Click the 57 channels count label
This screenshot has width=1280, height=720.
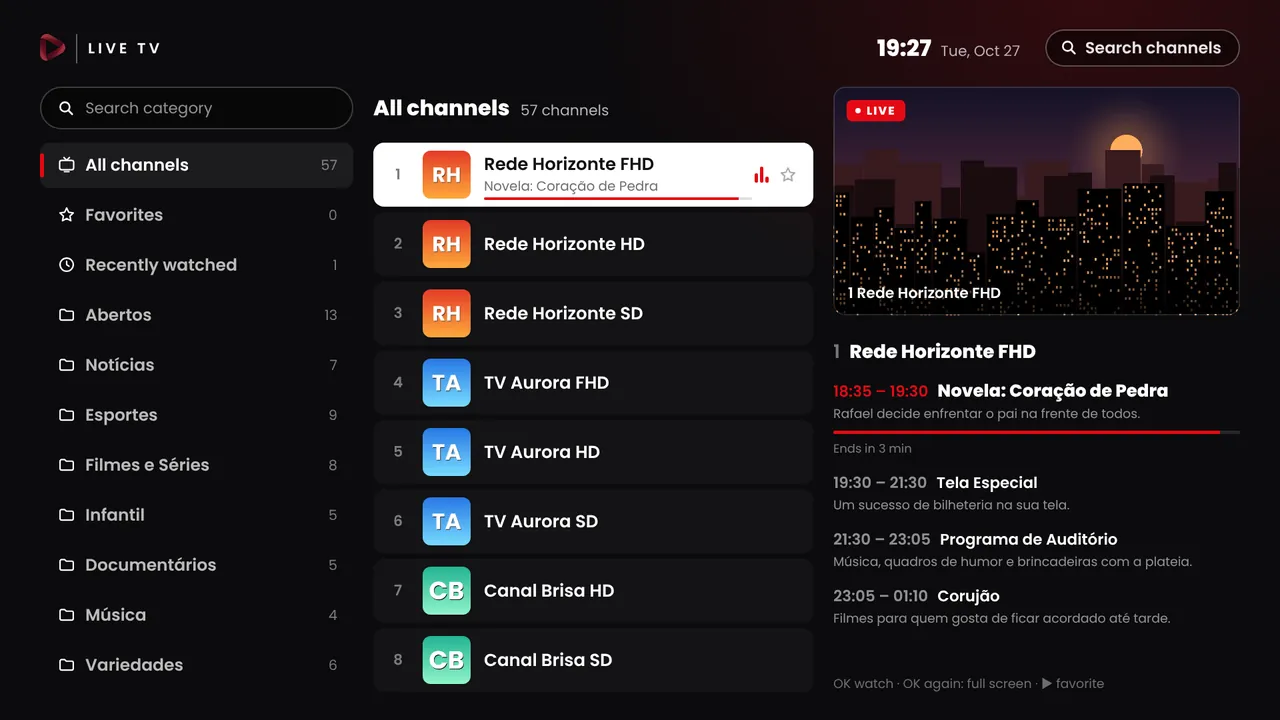click(x=564, y=110)
